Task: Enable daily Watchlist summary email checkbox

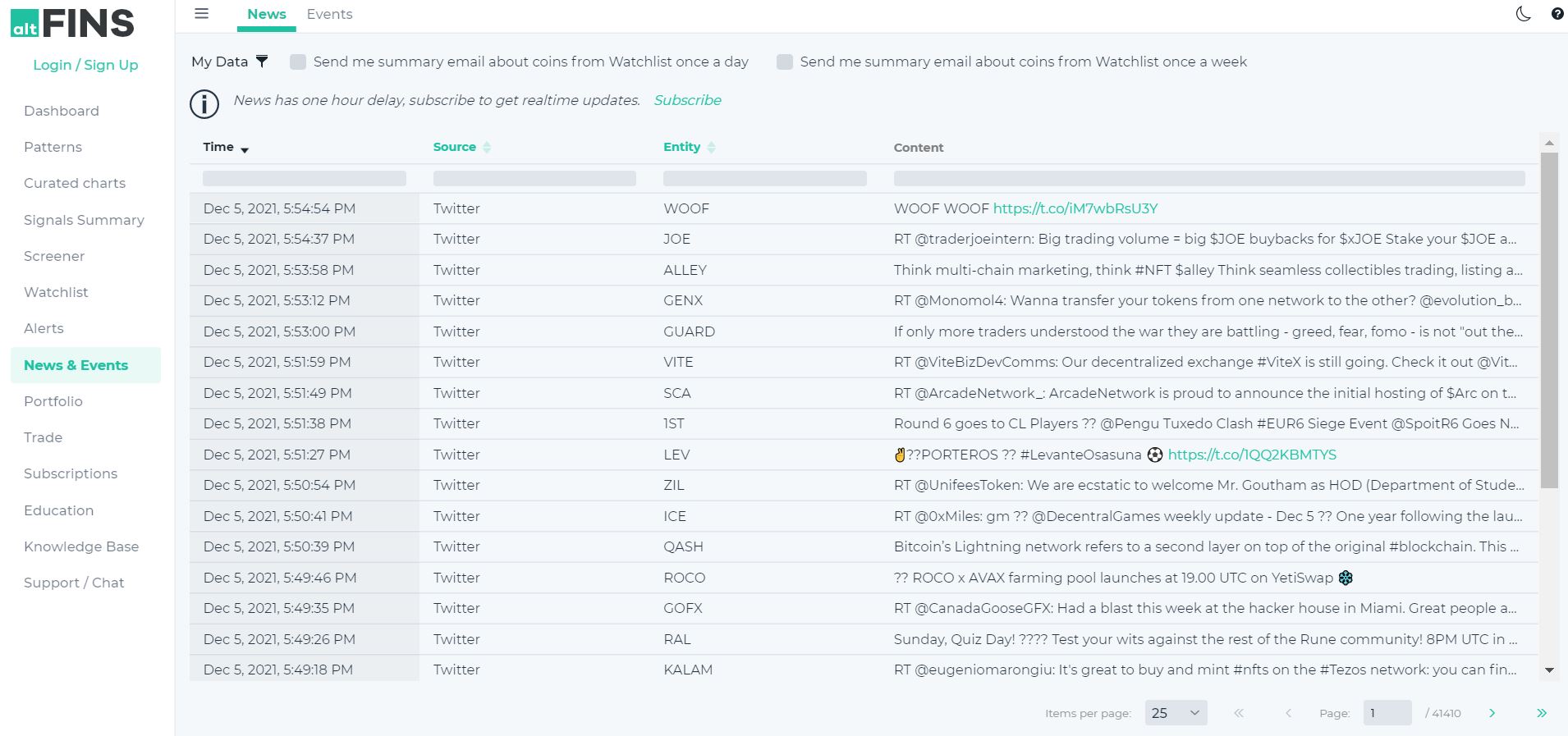Action: [x=298, y=62]
